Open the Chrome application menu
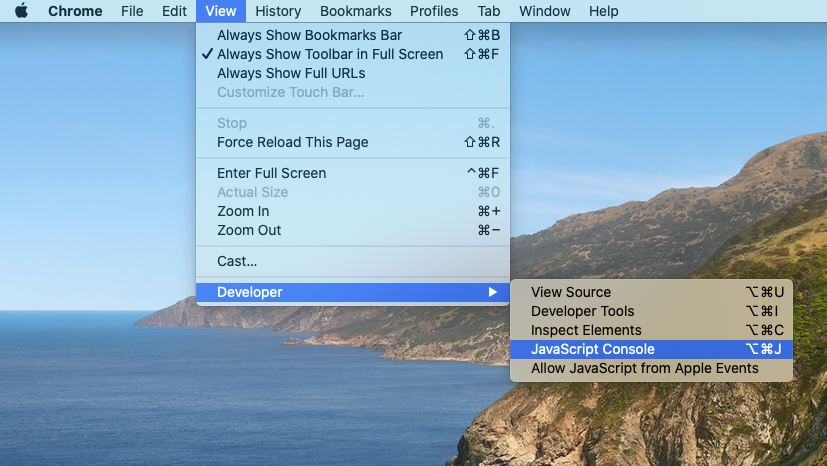 pyautogui.click(x=75, y=11)
